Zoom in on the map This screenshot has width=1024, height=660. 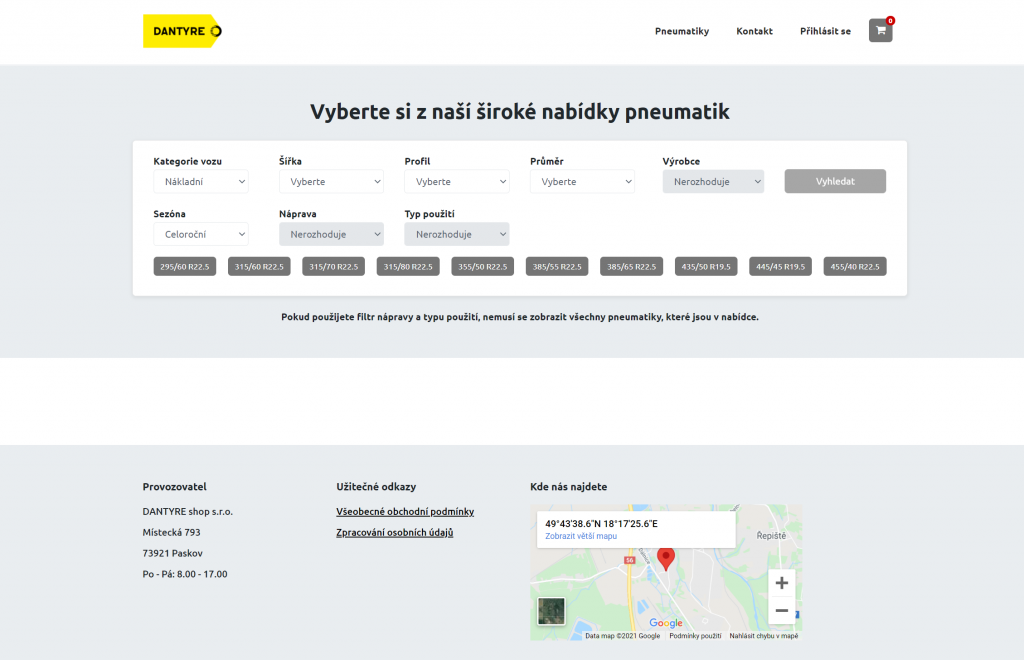782,583
